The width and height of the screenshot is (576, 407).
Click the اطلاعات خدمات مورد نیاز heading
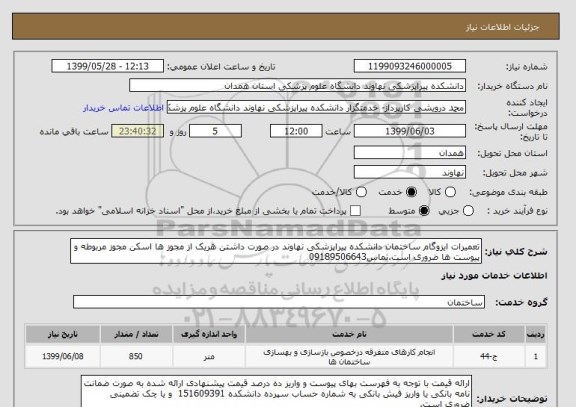(x=494, y=276)
